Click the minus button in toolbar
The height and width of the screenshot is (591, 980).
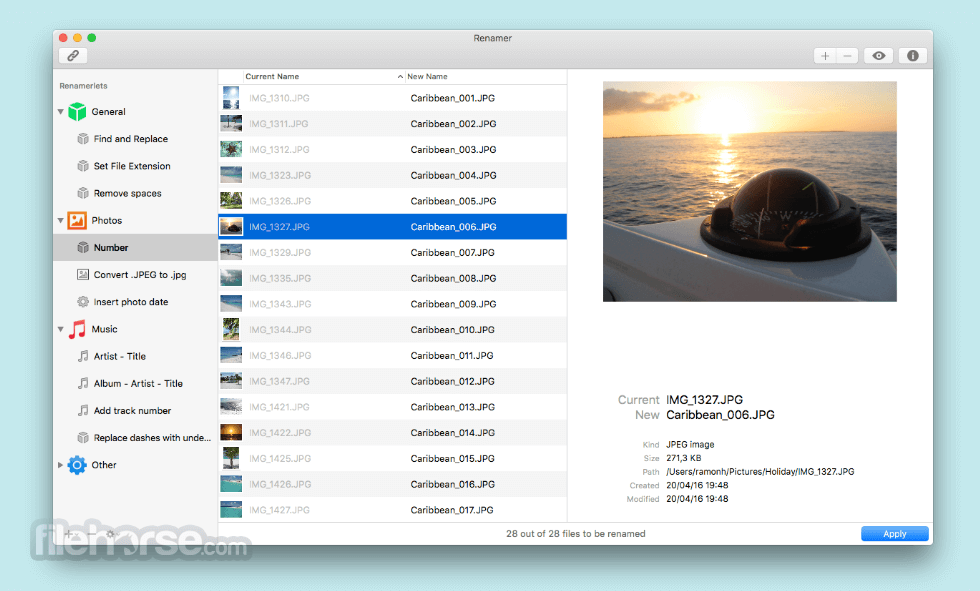848,56
